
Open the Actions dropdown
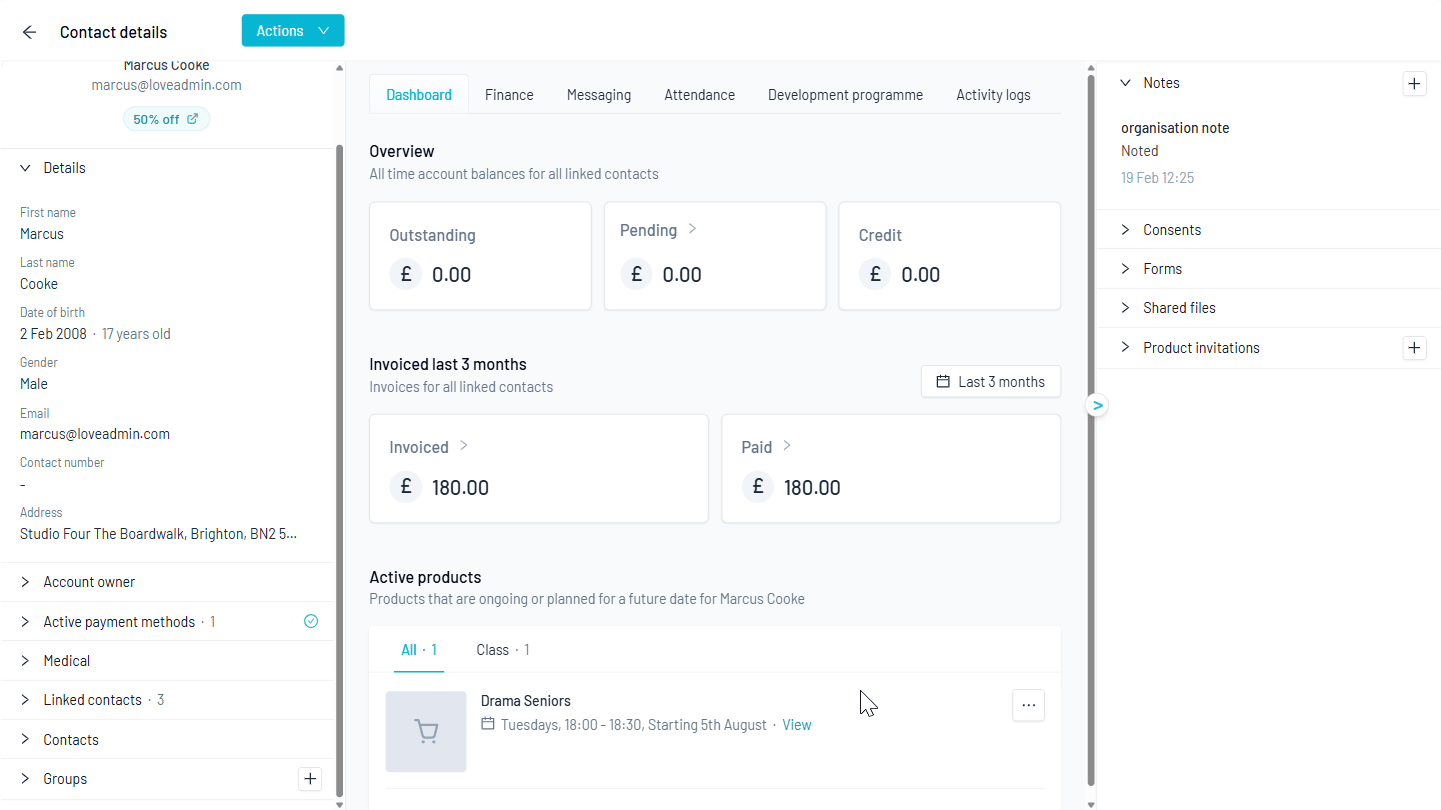293,31
